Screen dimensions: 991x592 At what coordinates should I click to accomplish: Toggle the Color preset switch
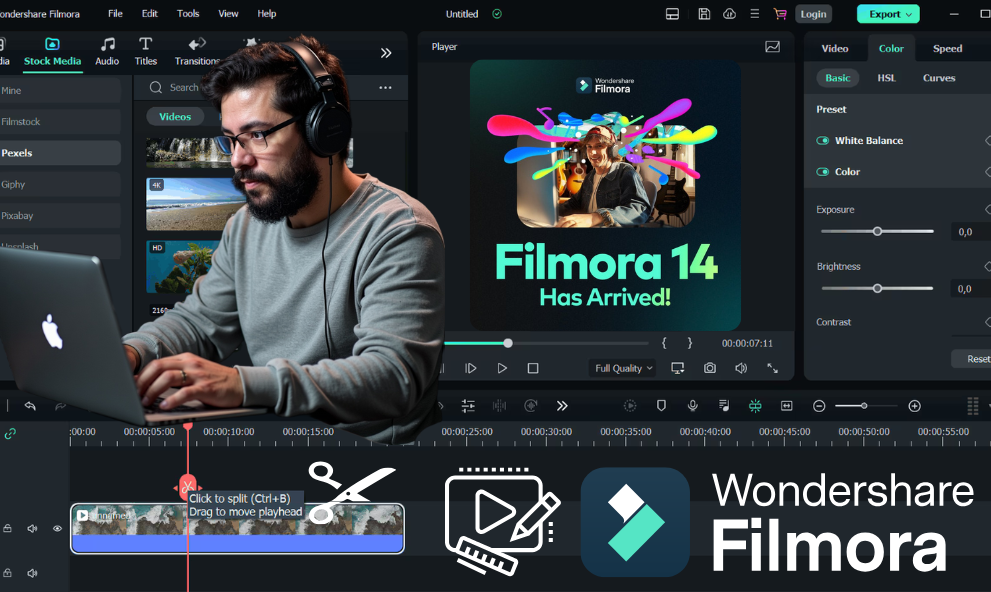823,172
